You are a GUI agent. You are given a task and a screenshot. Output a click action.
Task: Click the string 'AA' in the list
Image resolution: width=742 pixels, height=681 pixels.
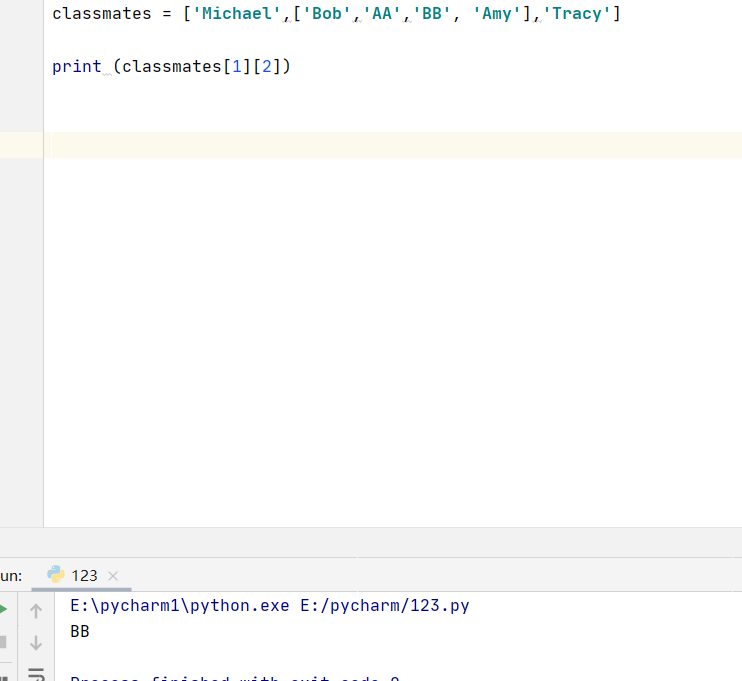pyautogui.click(x=382, y=14)
